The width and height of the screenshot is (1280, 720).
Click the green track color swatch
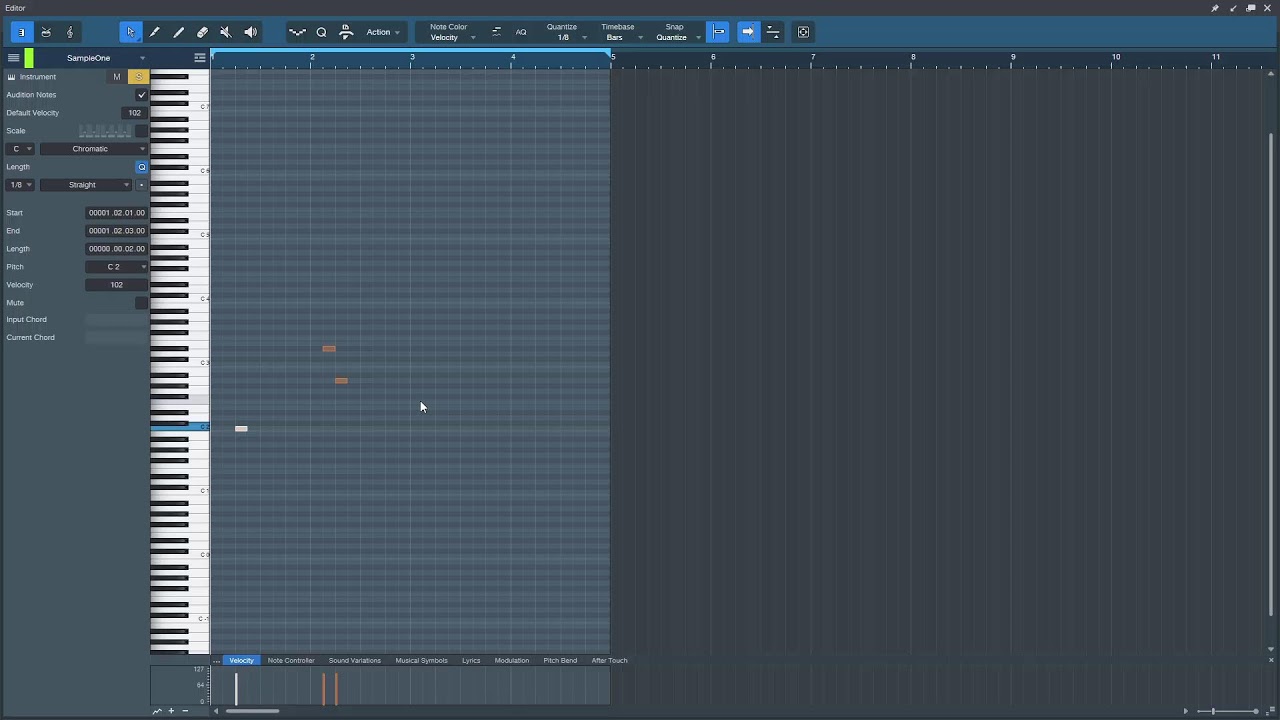[29, 58]
